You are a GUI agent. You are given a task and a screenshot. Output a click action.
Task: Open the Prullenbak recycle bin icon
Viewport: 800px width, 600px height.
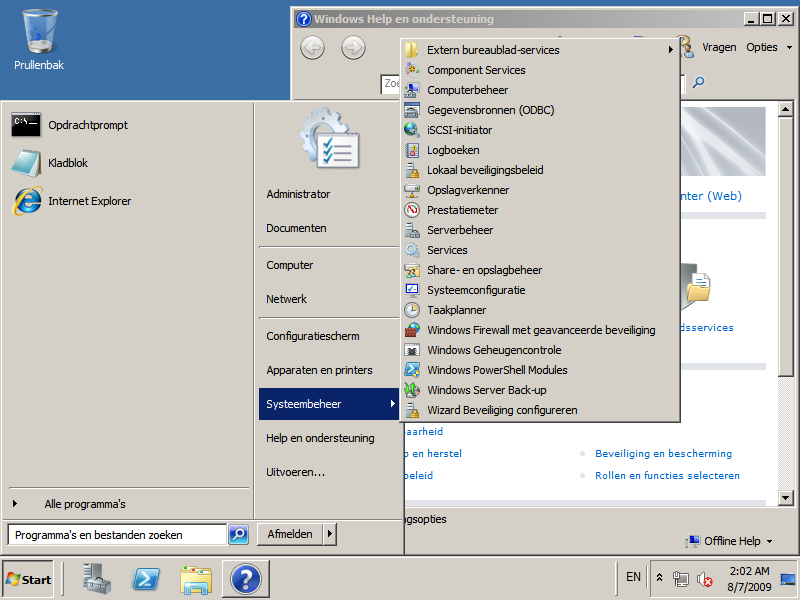(39, 32)
